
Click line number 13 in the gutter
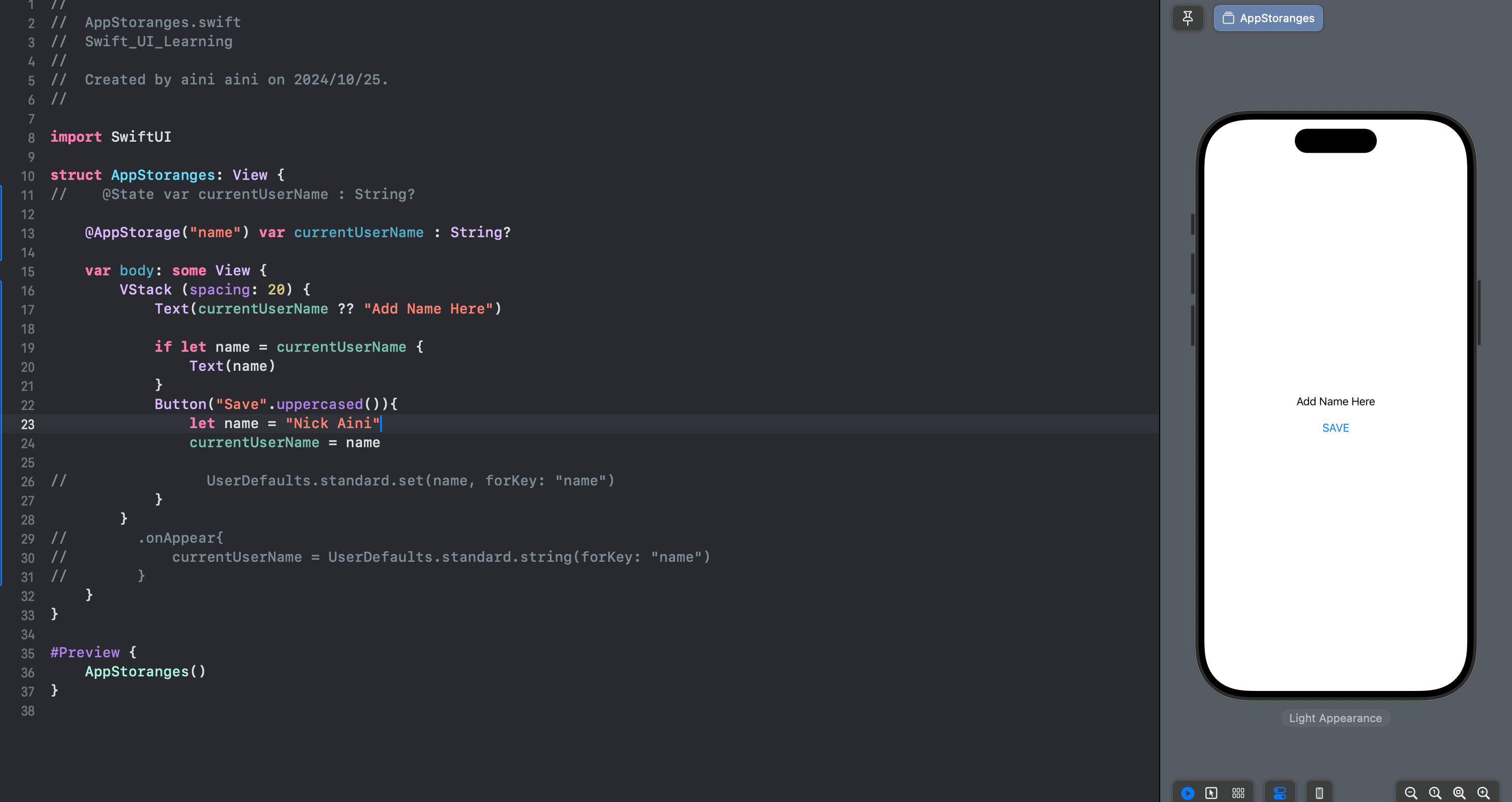click(28, 234)
